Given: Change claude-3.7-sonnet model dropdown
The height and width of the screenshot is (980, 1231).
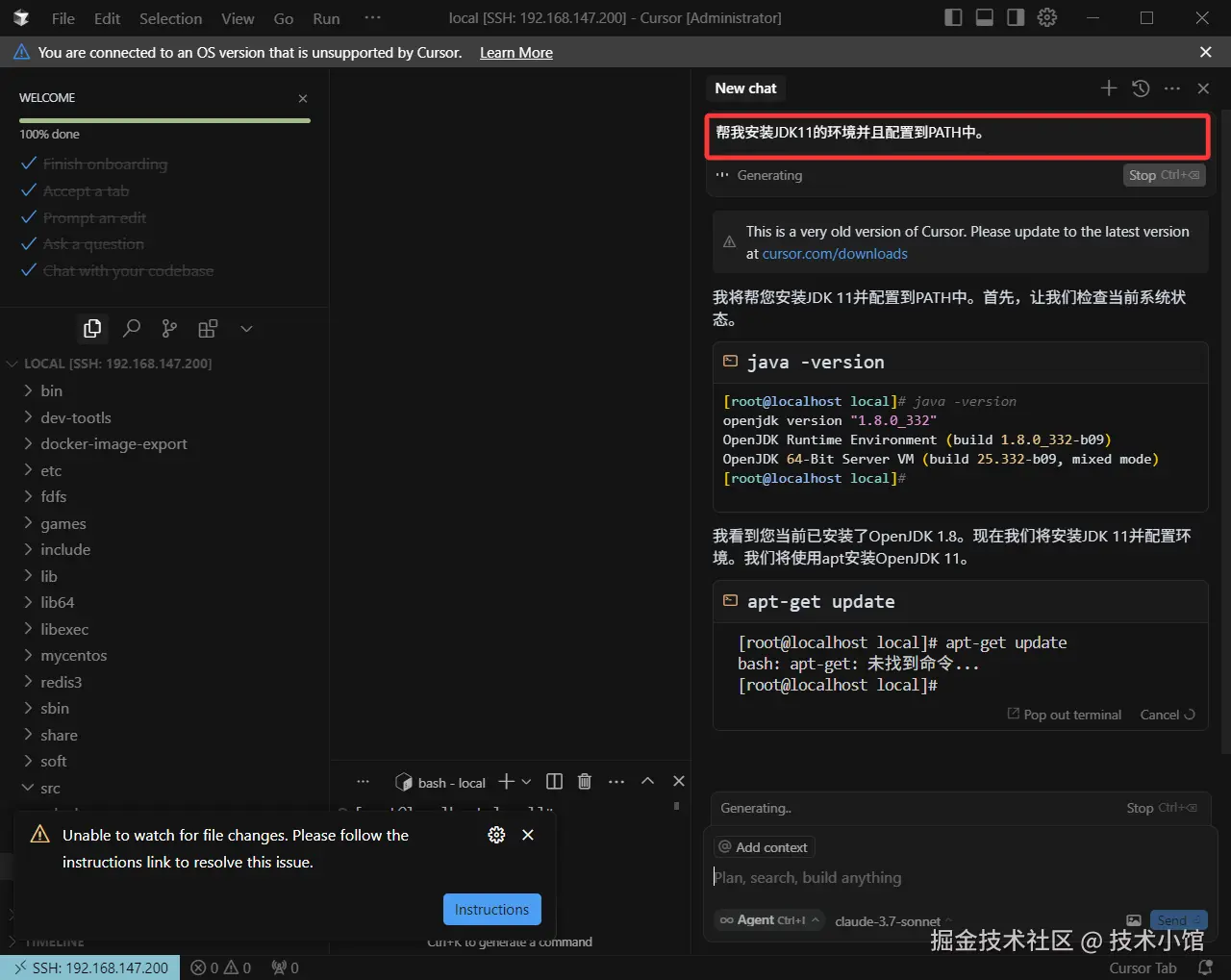Looking at the screenshot, I should 893,921.
